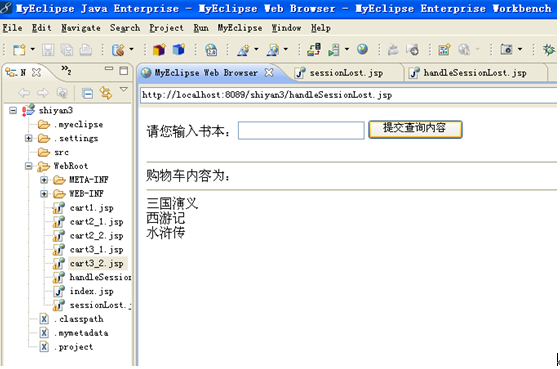Screen dimensions: 560x369
Task: Collapse the WebRoot folder
Action: pos(29,166)
